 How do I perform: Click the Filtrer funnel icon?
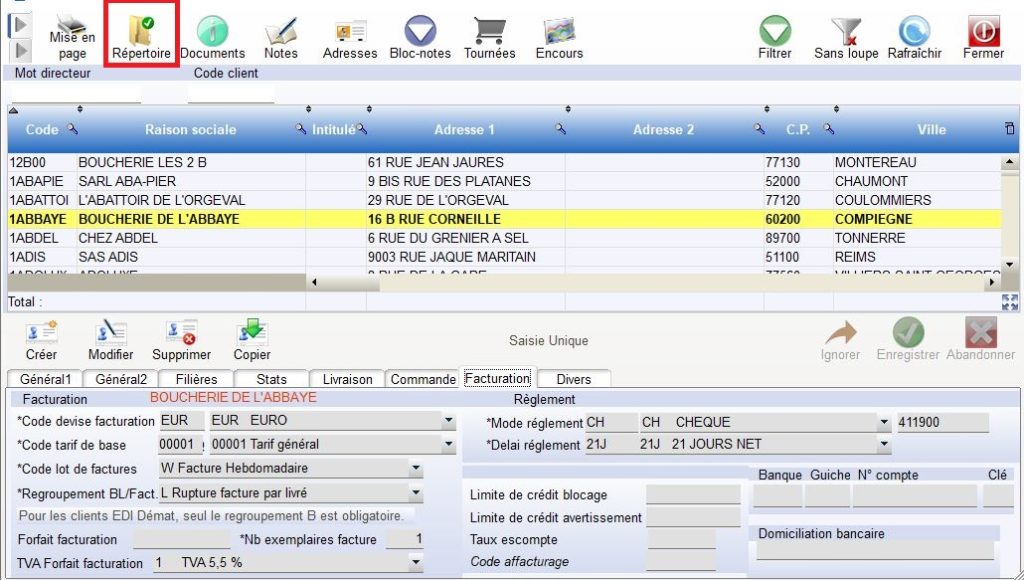[x=775, y=32]
